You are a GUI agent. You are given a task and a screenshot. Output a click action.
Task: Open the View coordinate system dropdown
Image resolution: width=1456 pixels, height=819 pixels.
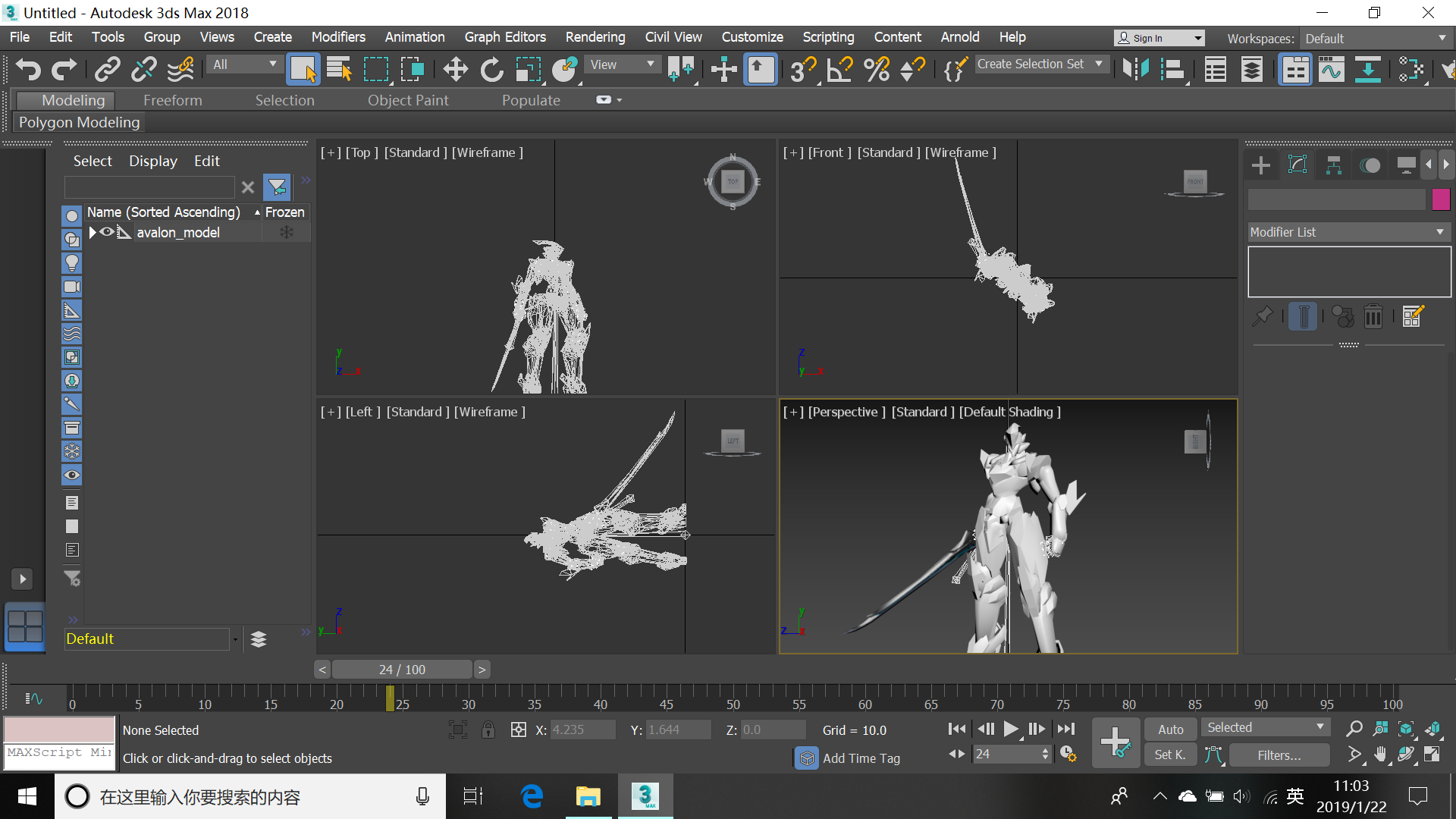[x=622, y=64]
